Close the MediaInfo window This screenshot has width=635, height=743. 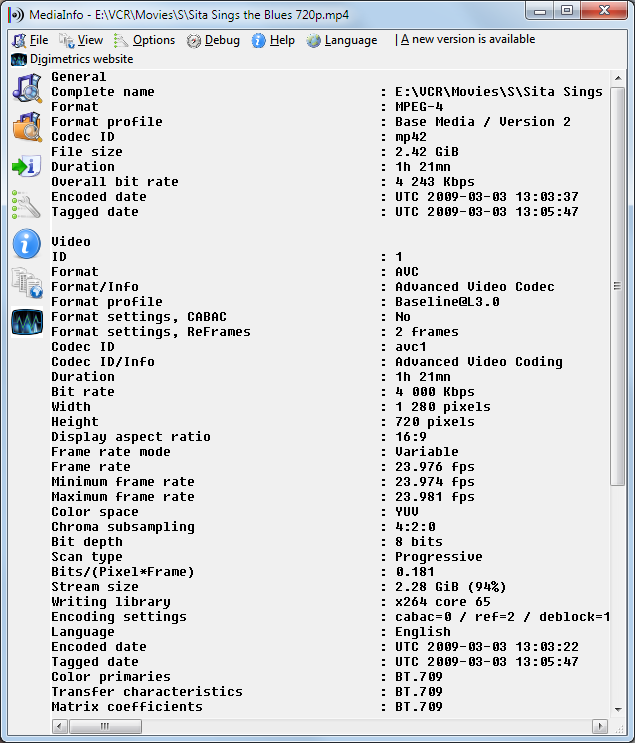(604, 11)
